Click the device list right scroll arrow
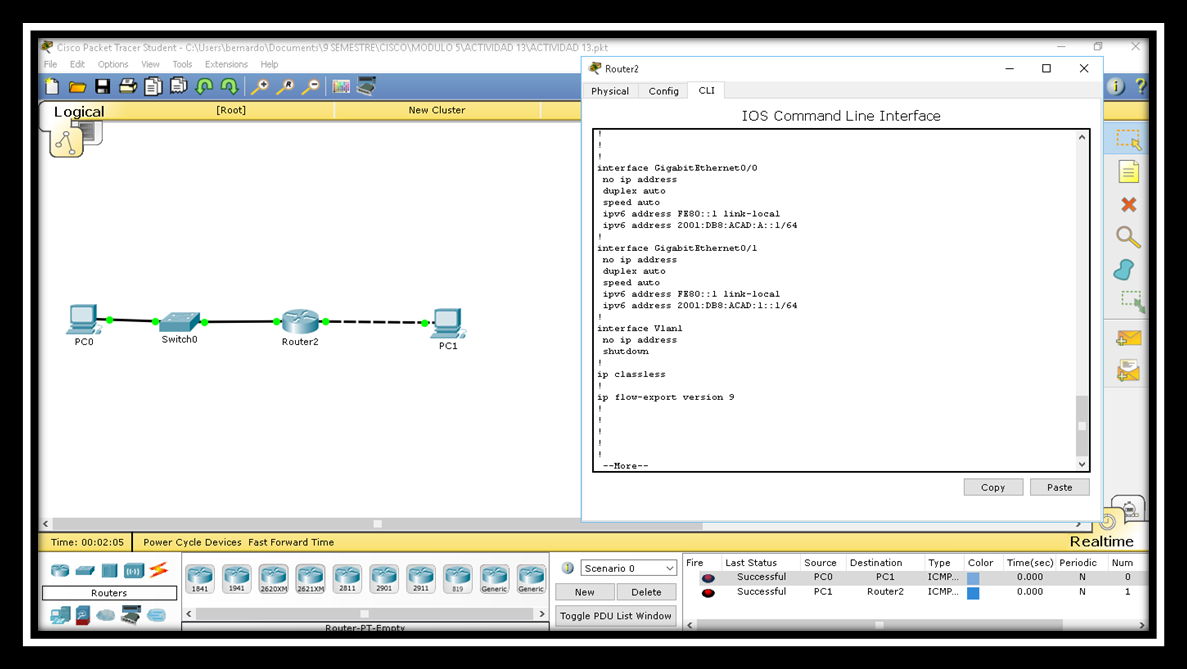1187x669 pixels. pos(542,614)
